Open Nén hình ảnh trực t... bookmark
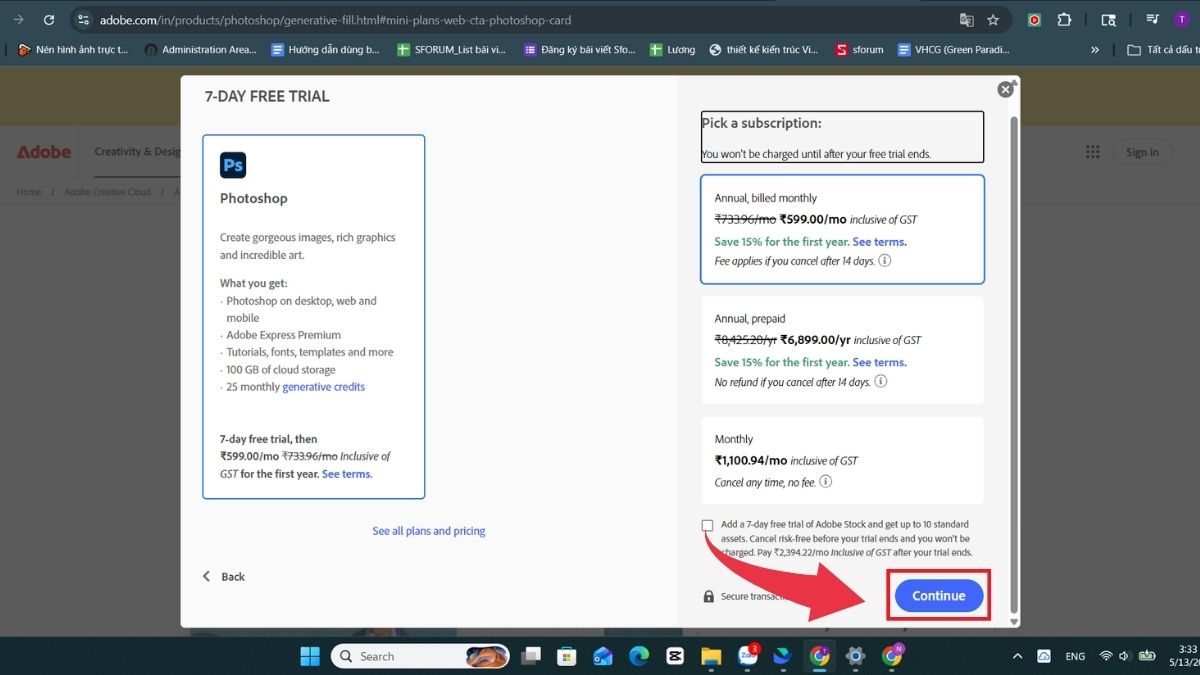The height and width of the screenshot is (675, 1200). click(x=74, y=49)
